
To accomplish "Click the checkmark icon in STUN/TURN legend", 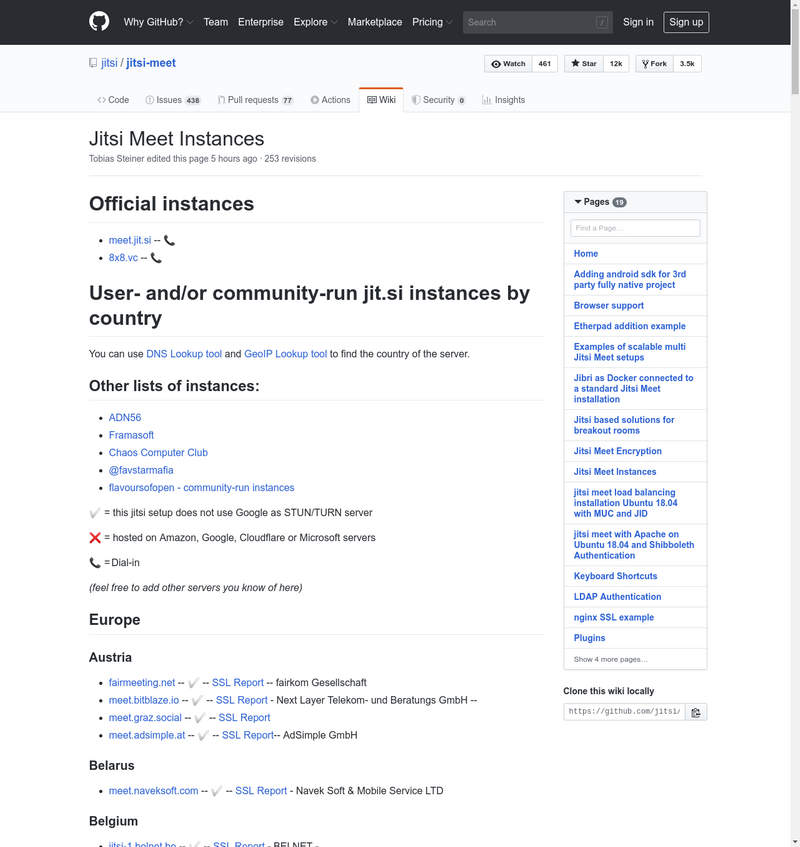I will (x=95, y=513).
